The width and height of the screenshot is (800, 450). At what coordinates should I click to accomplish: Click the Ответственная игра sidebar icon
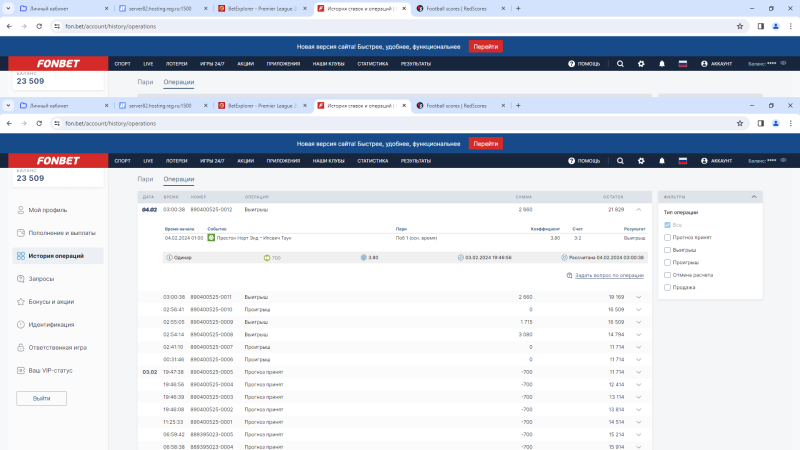coord(21,347)
